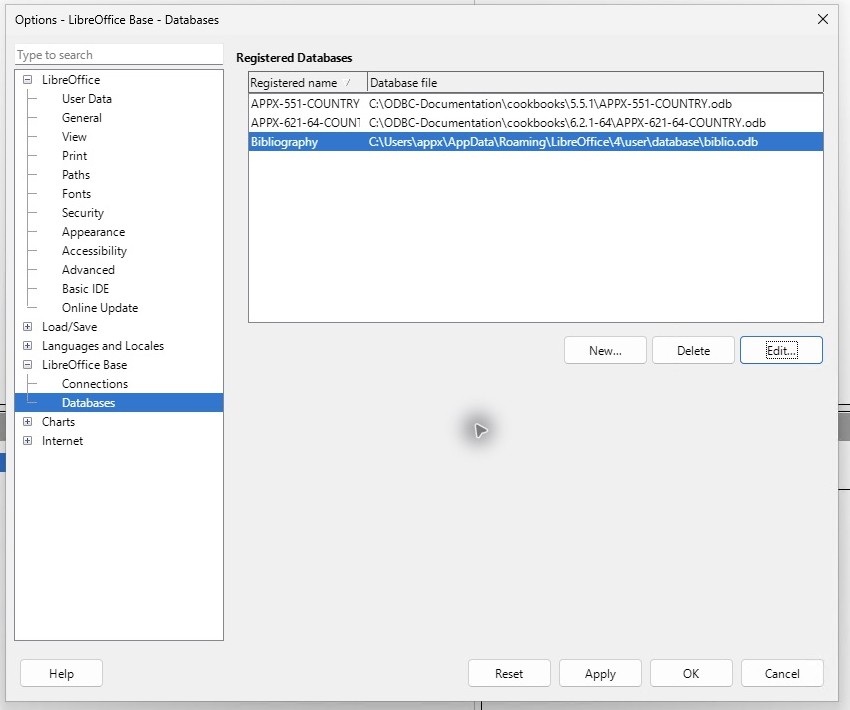Select View in the options tree
The height and width of the screenshot is (710, 850).
click(74, 137)
